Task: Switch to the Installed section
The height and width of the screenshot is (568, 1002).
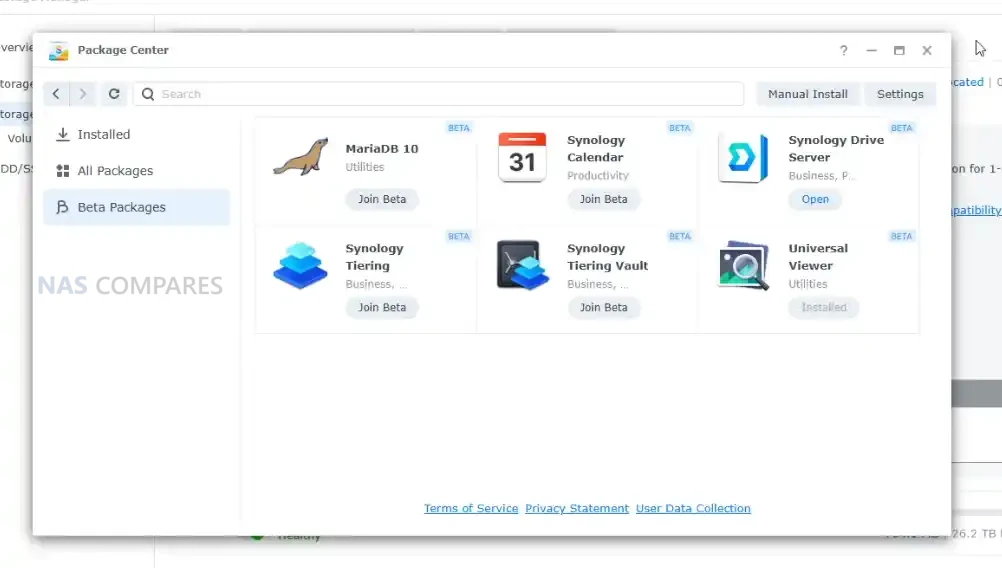Action: (x=104, y=134)
